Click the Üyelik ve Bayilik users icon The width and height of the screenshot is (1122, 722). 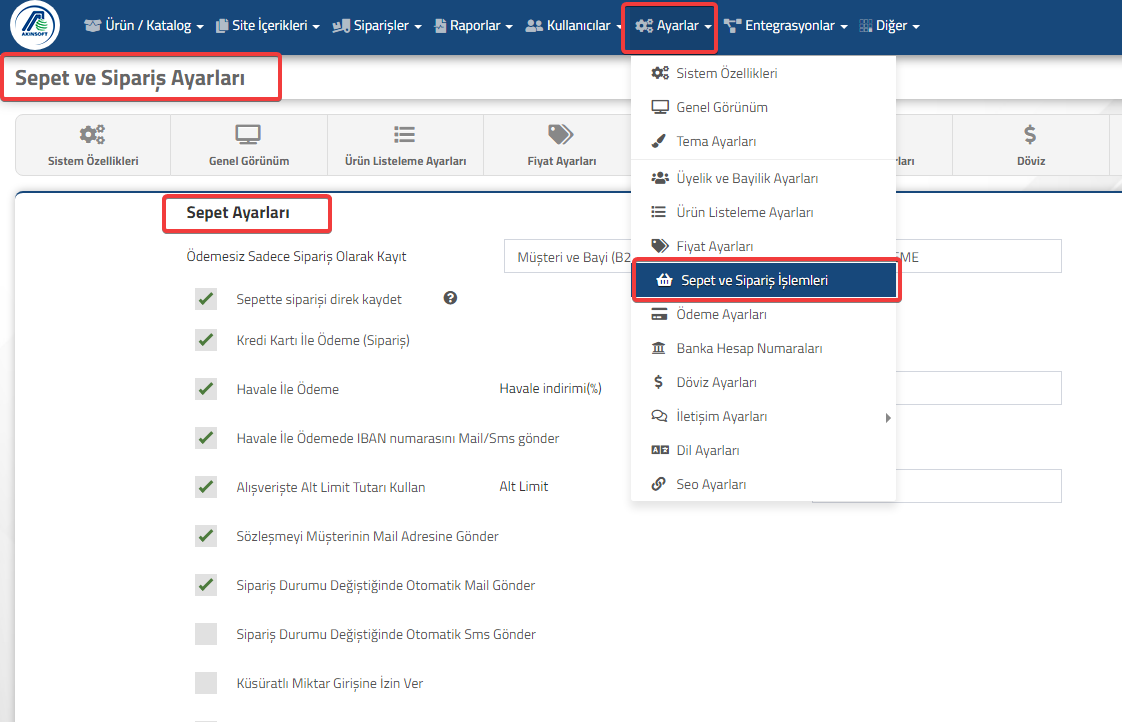point(660,178)
